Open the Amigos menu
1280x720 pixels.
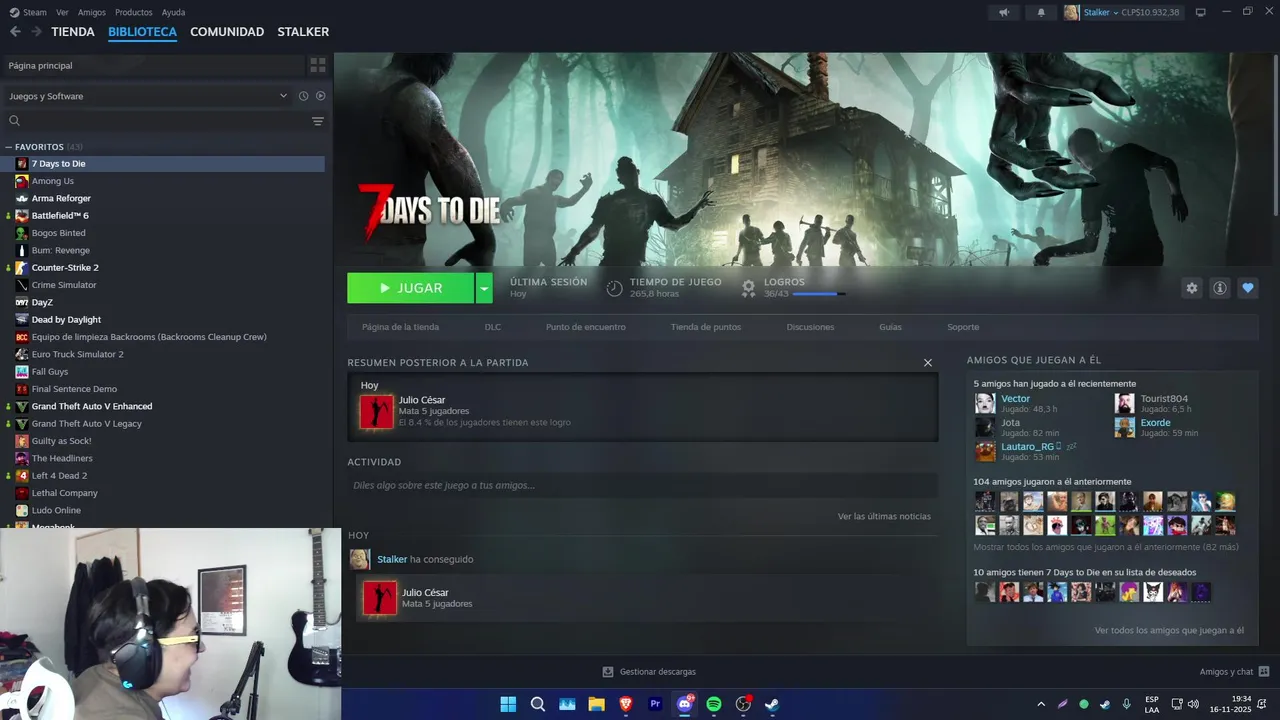pyautogui.click(x=91, y=12)
